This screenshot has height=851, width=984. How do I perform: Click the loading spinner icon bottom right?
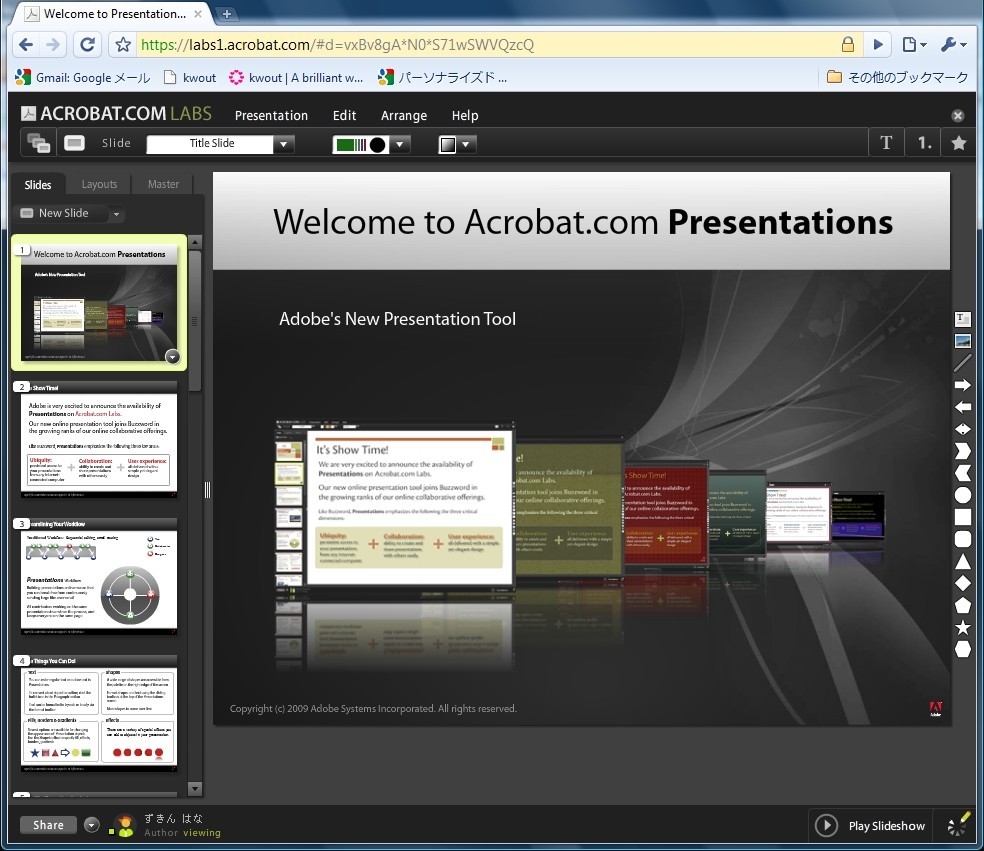pyautogui.click(x=957, y=825)
